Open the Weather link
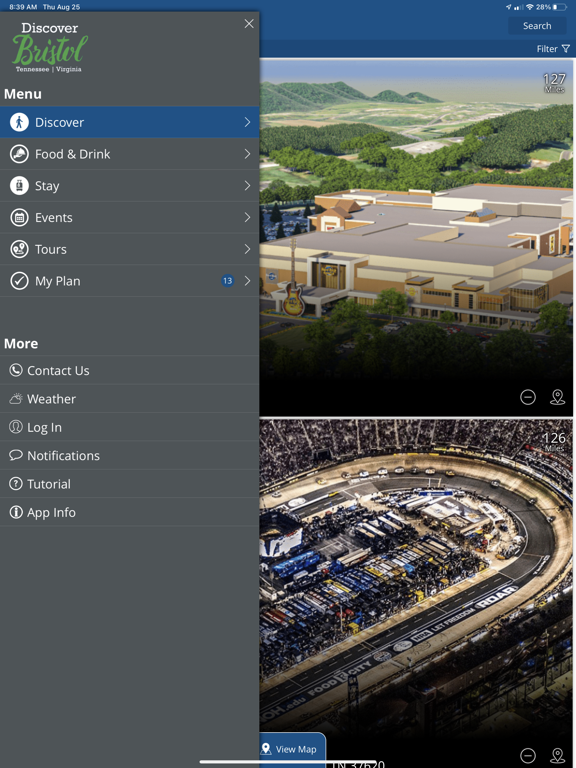The height and width of the screenshot is (768, 576). pyautogui.click(x=129, y=399)
